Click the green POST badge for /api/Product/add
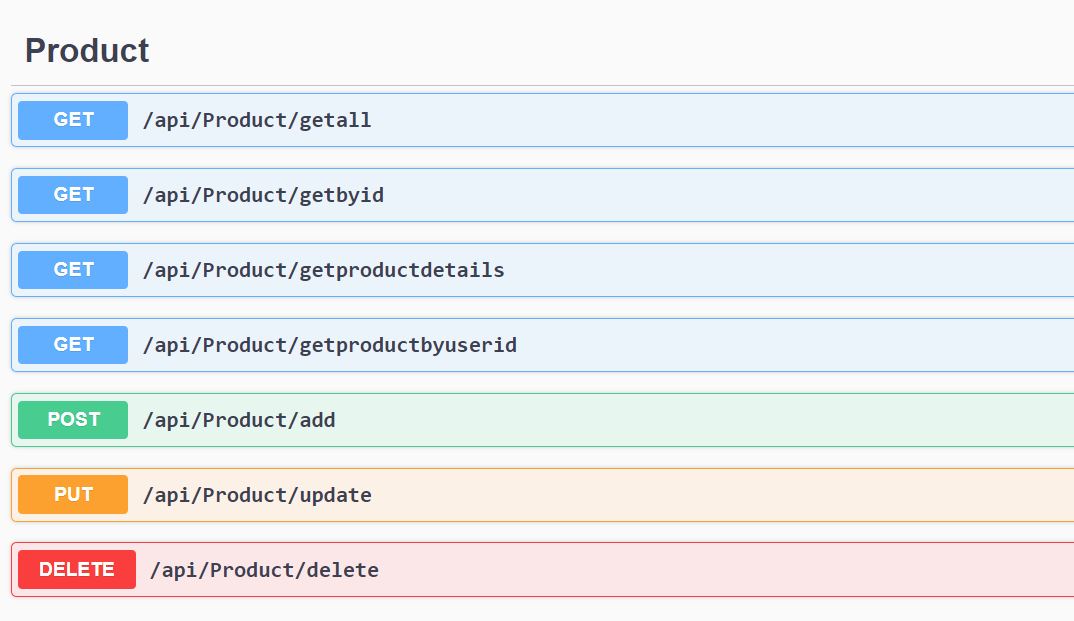Image resolution: width=1074 pixels, height=621 pixels. (71, 419)
